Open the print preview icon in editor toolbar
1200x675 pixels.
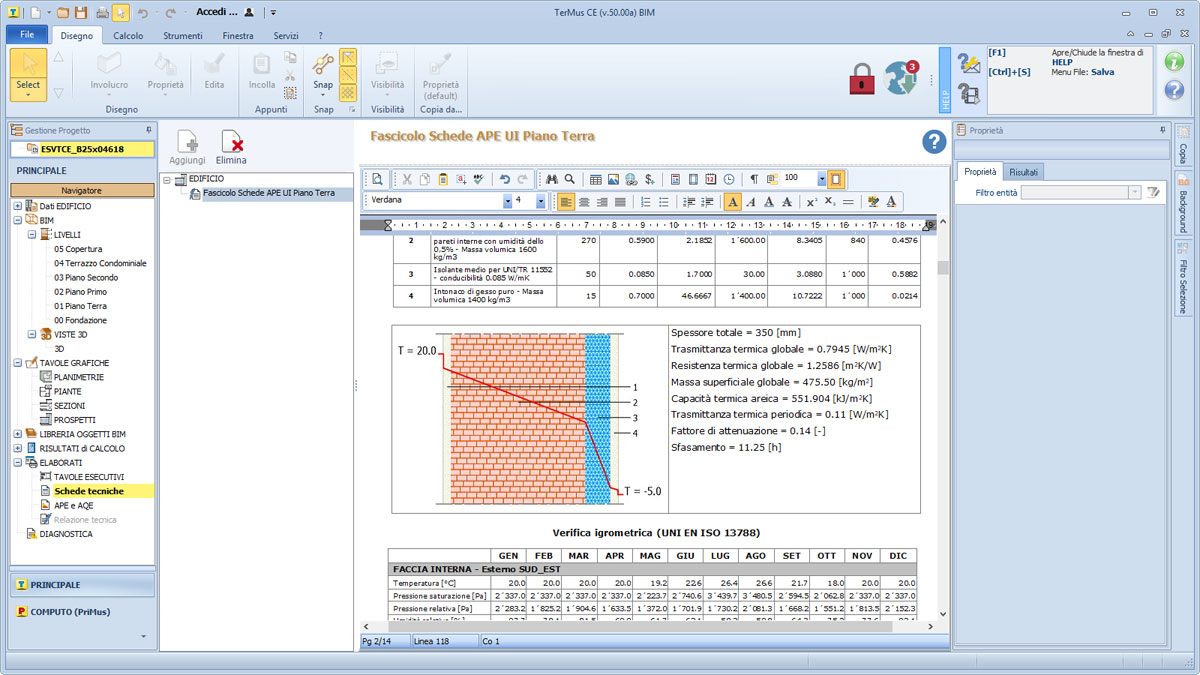[x=378, y=179]
